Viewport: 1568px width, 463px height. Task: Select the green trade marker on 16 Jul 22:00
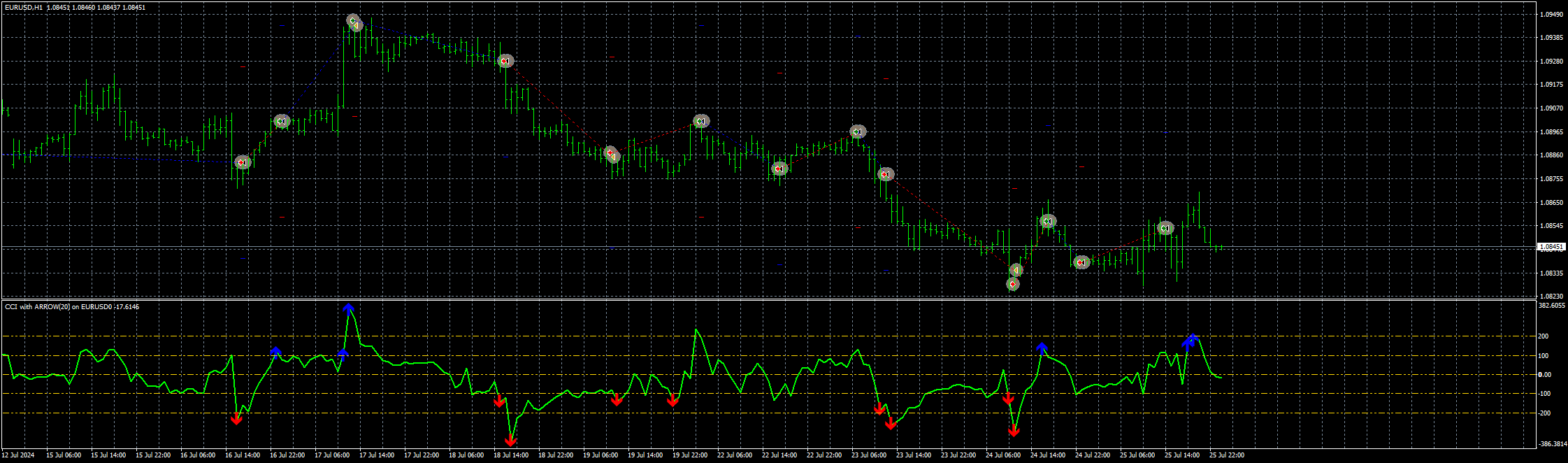pos(281,121)
